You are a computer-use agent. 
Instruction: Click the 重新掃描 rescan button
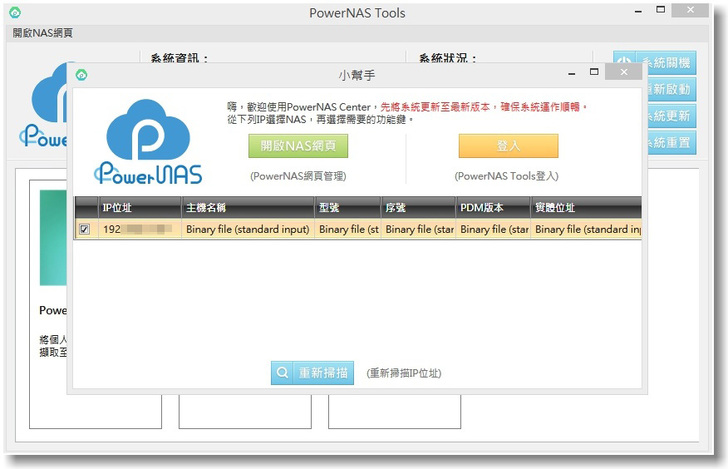[312, 373]
